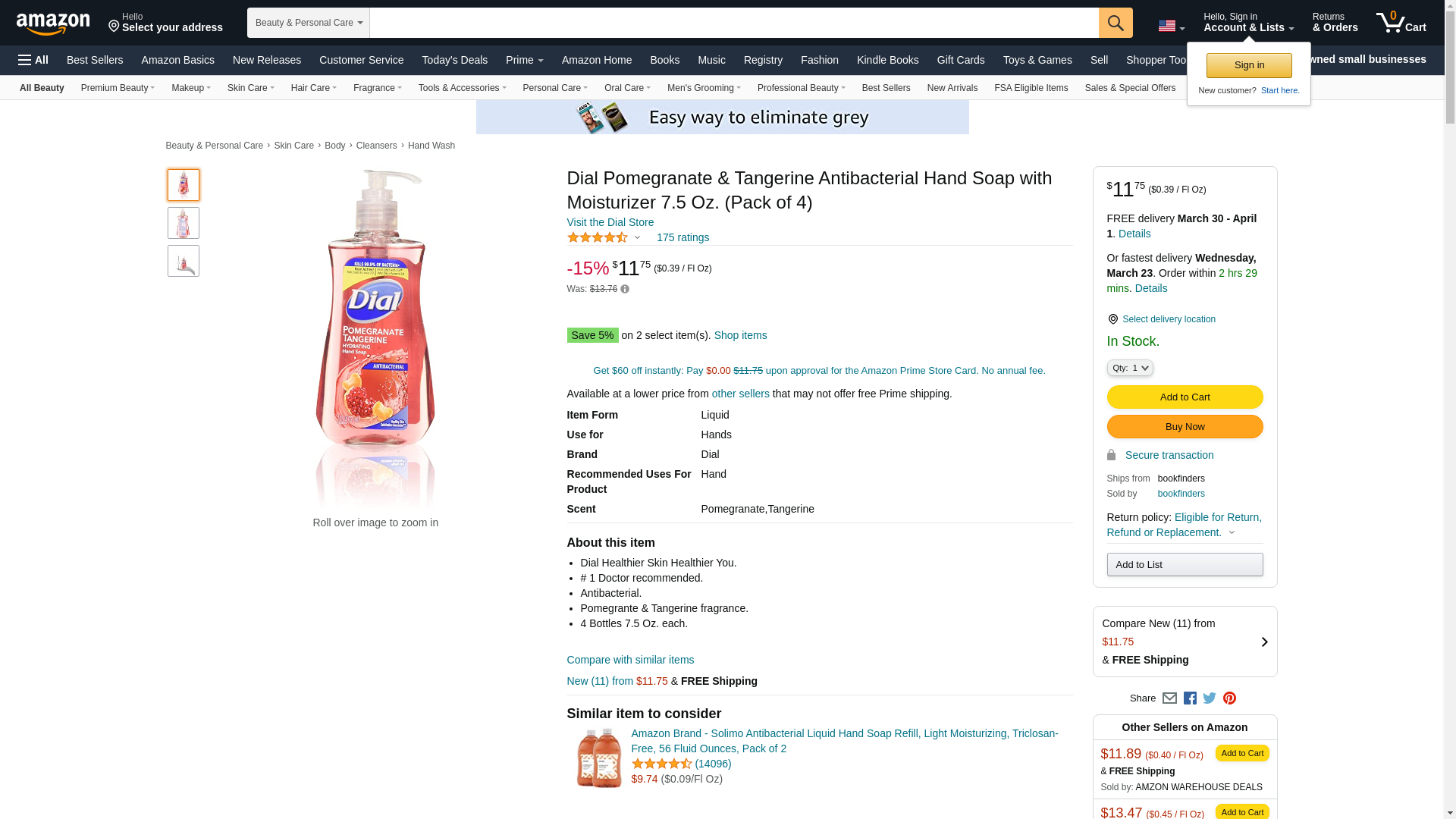Viewport: 1456px width, 819px height.
Task: Share on Twitter icon
Action: (x=1210, y=698)
